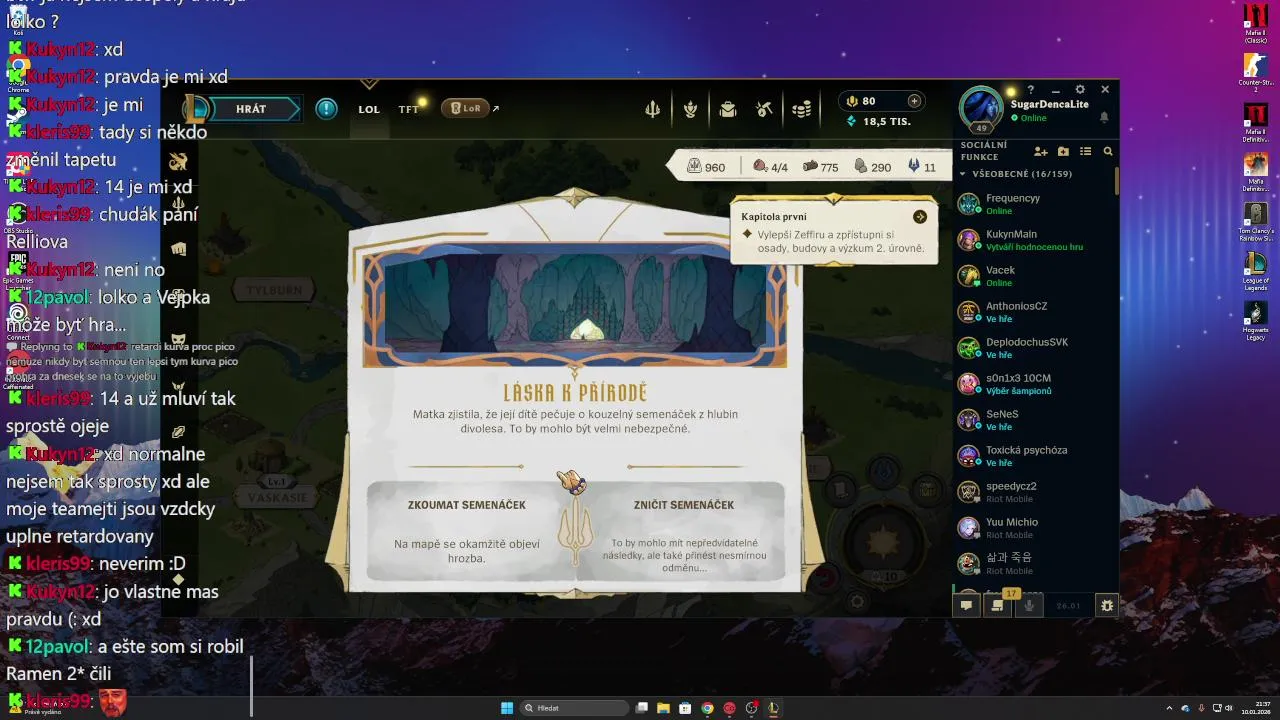Open Google Chrome from the taskbar

point(707,708)
